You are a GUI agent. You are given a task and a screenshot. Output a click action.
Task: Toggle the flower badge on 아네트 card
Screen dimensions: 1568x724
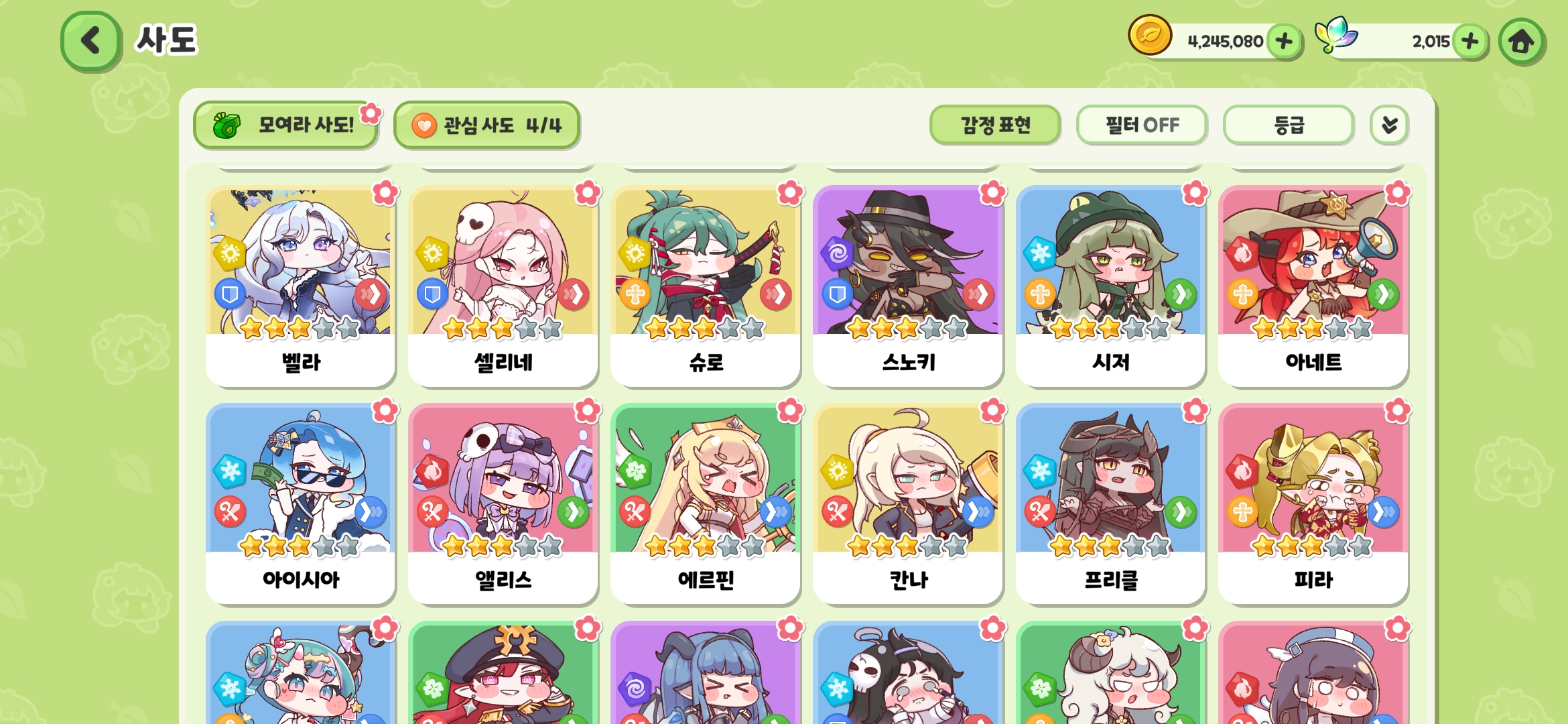click(x=1397, y=193)
